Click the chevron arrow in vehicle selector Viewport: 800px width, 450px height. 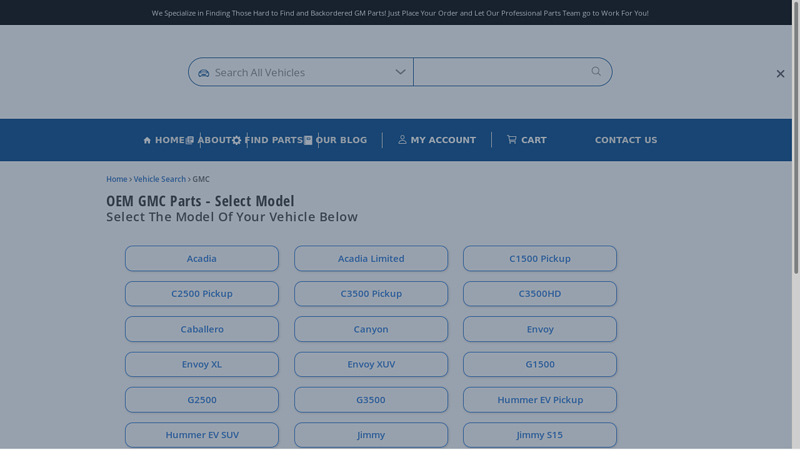click(x=400, y=72)
